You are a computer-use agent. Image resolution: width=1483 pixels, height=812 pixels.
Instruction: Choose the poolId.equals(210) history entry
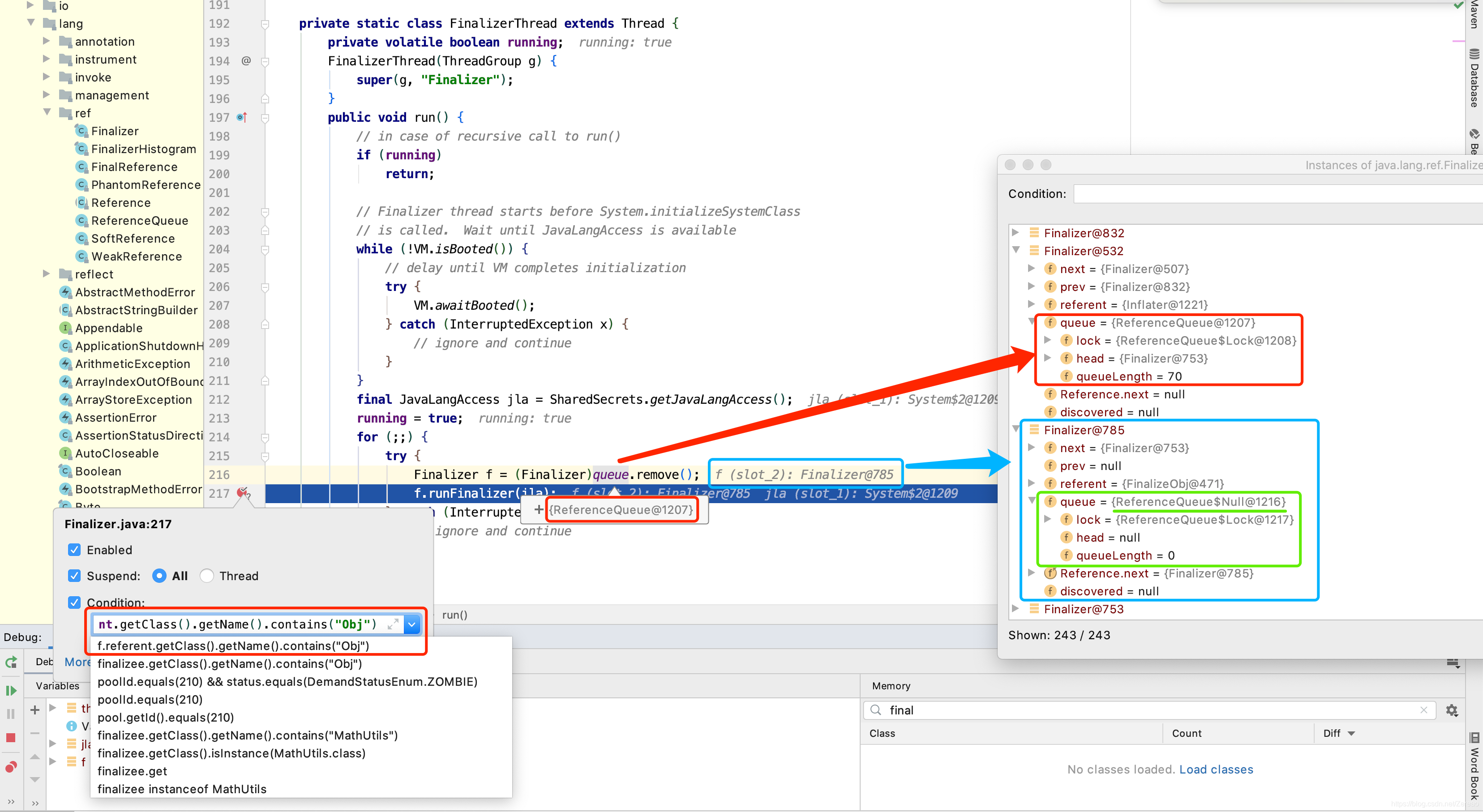point(150,699)
